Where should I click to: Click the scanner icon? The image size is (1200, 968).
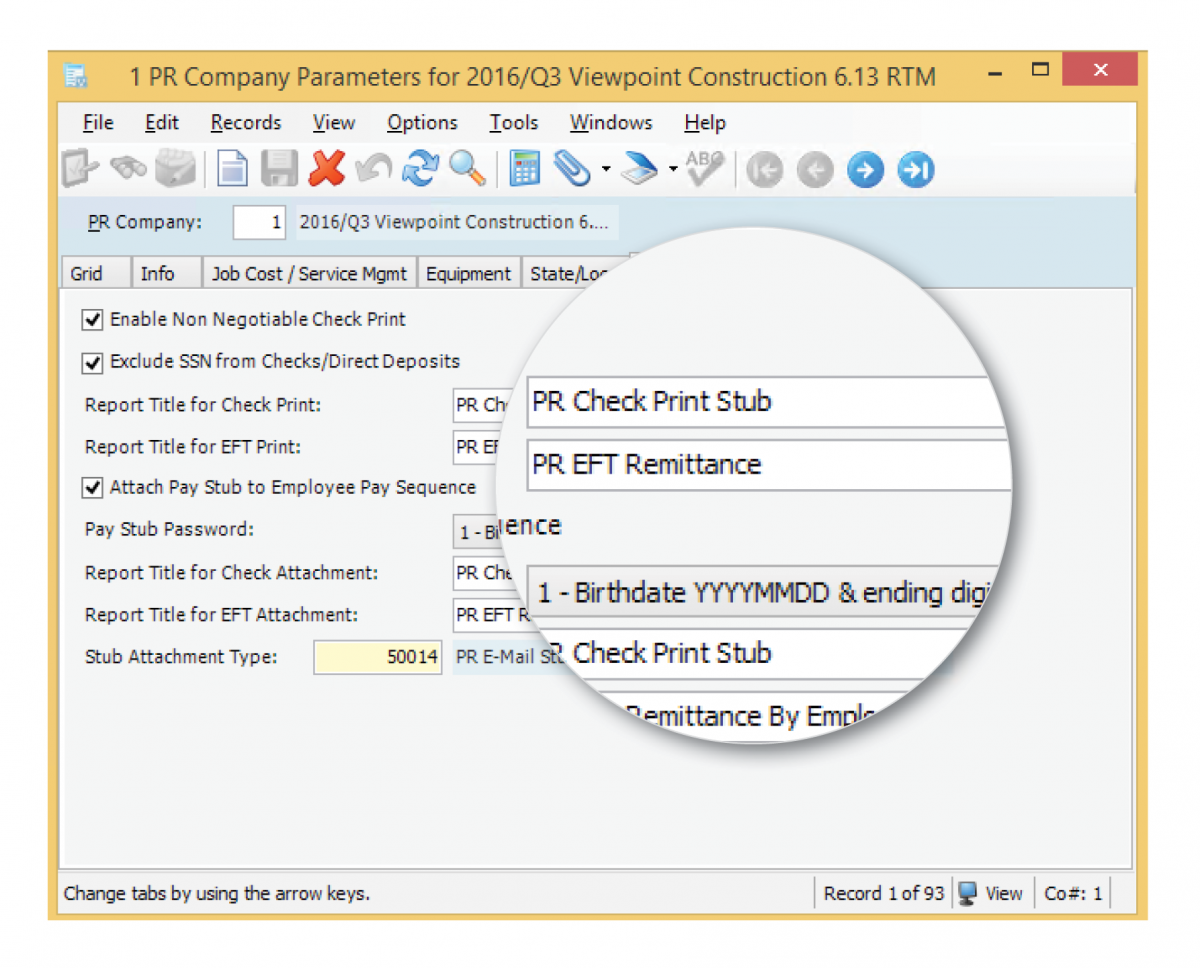coord(640,170)
